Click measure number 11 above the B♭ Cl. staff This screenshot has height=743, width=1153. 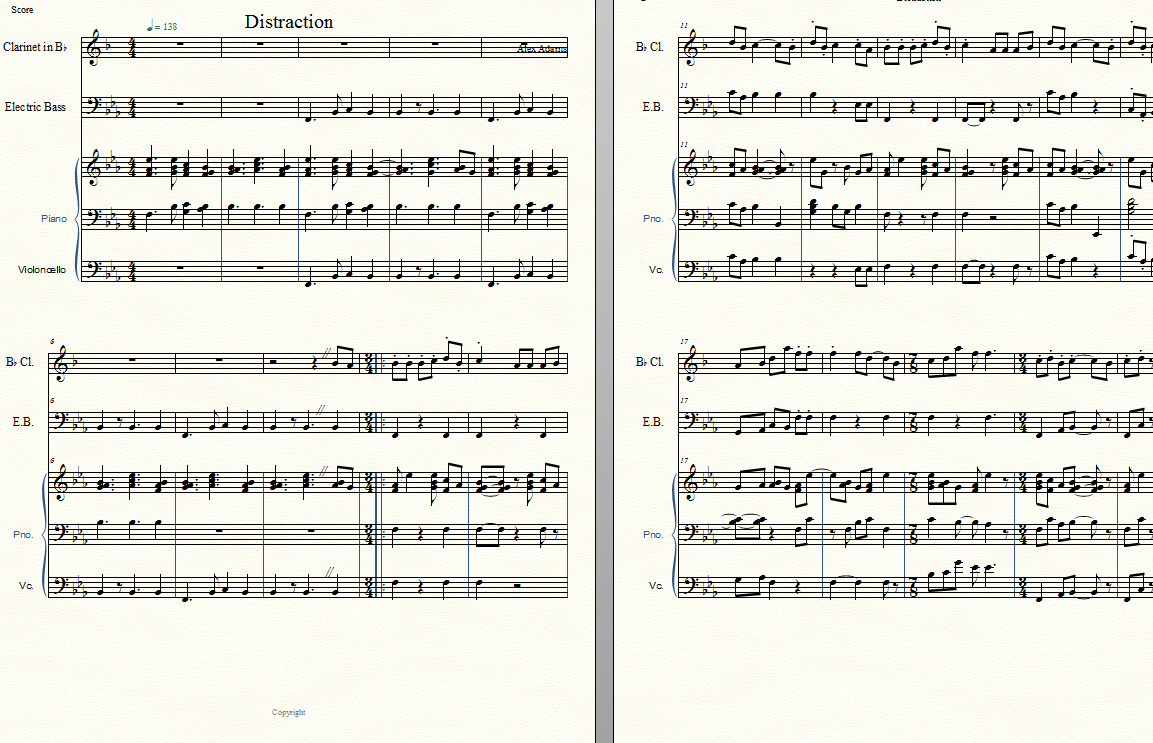point(684,26)
